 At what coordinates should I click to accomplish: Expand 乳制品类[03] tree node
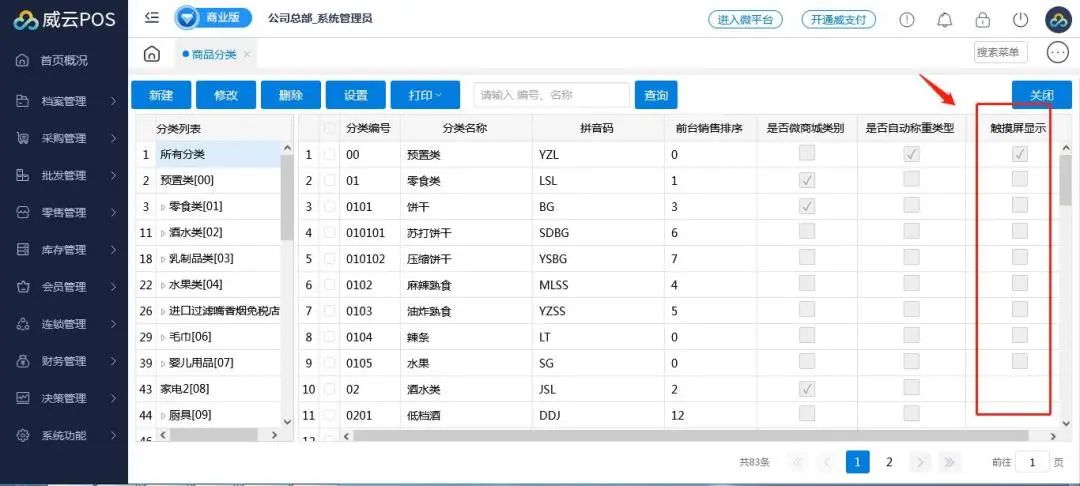click(163, 258)
